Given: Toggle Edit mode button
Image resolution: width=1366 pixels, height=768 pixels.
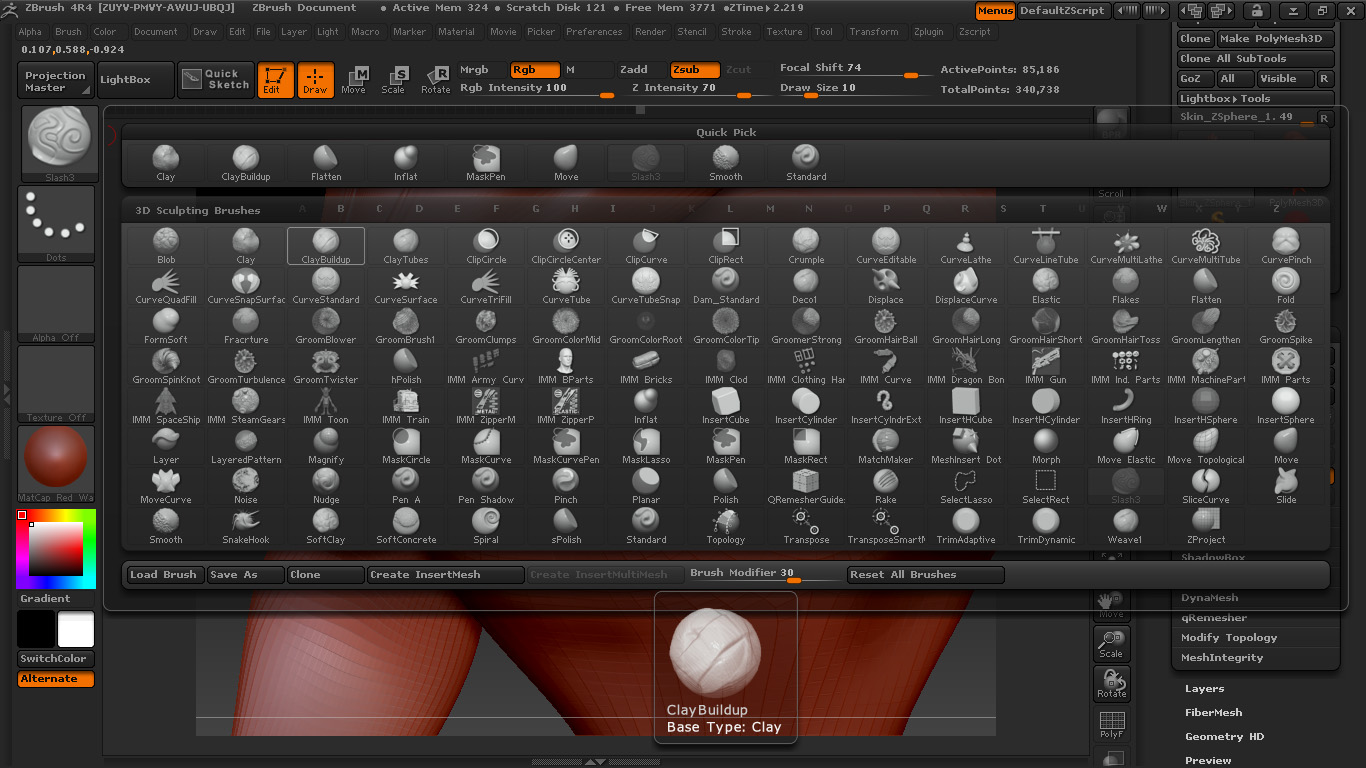Looking at the screenshot, I should pos(275,80).
